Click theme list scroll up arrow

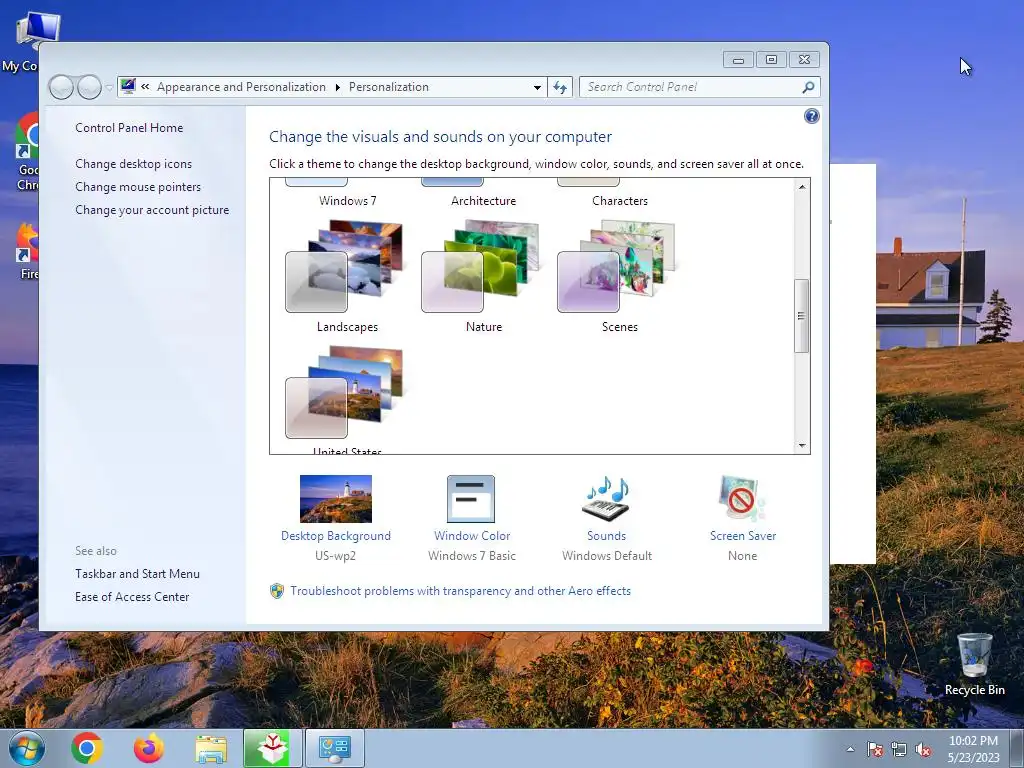click(x=802, y=187)
